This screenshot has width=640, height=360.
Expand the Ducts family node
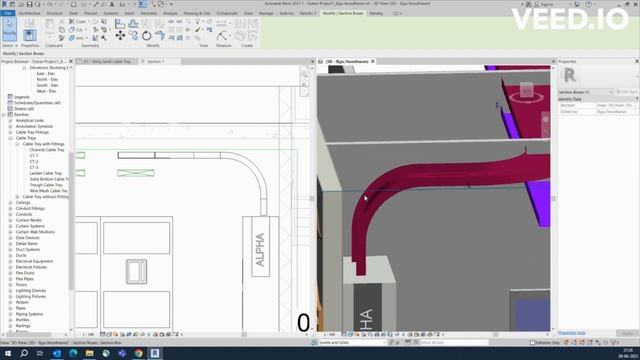coord(10,255)
